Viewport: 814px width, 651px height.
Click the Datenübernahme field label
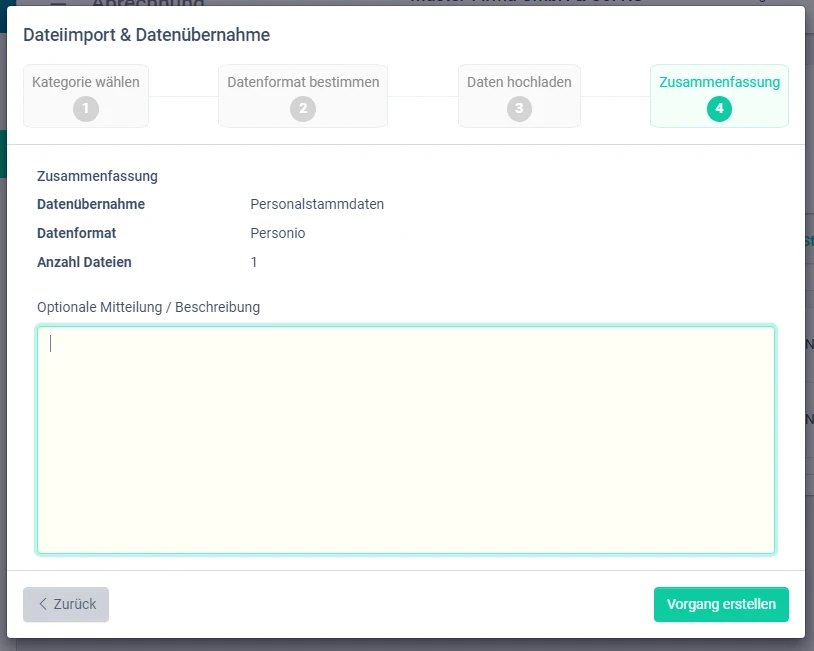91,204
